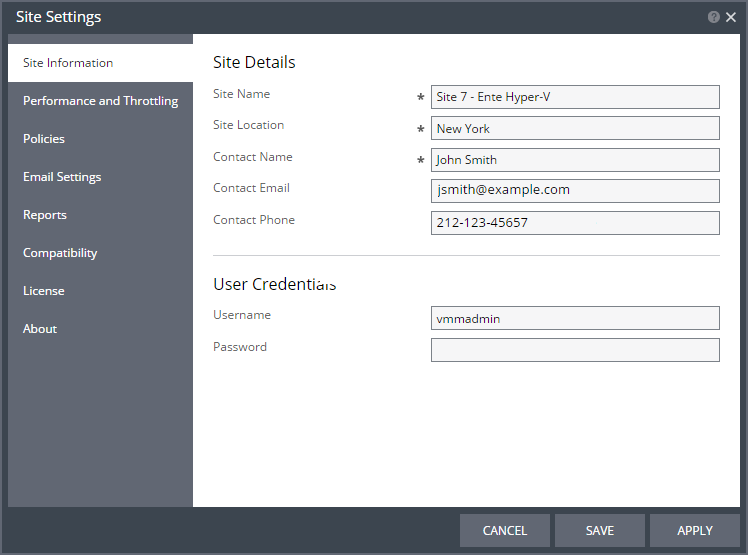Click the Site Location label
The height and width of the screenshot is (555, 748).
249,125
